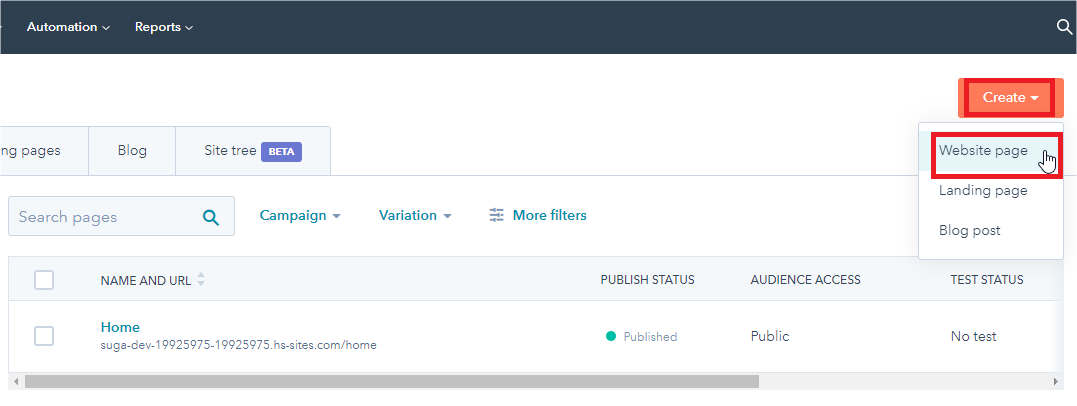Toggle the select-all checkbox in table header
1077x406 pixels.
tap(44, 280)
